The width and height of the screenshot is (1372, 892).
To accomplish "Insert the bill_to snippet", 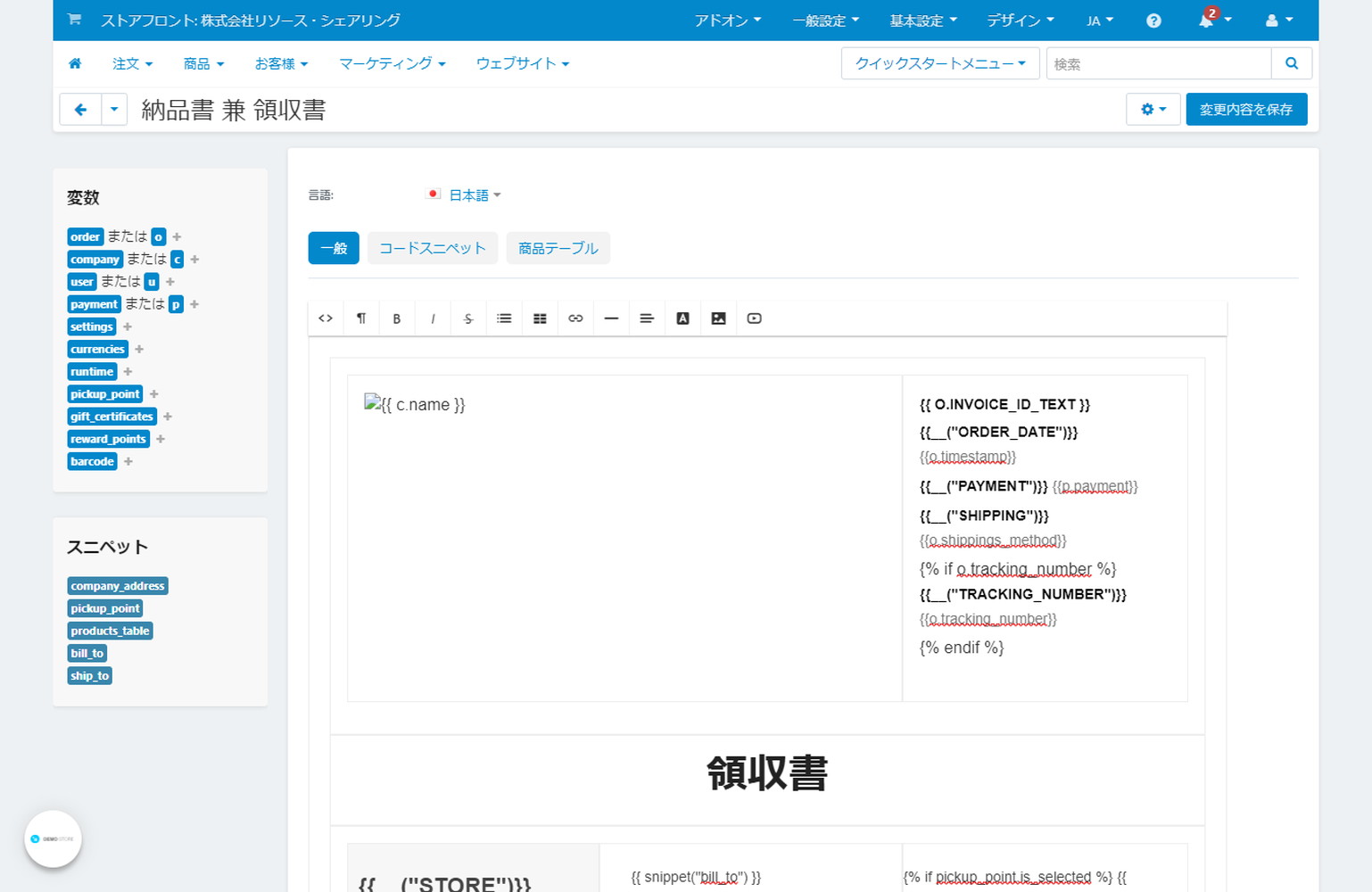I will click(x=87, y=653).
